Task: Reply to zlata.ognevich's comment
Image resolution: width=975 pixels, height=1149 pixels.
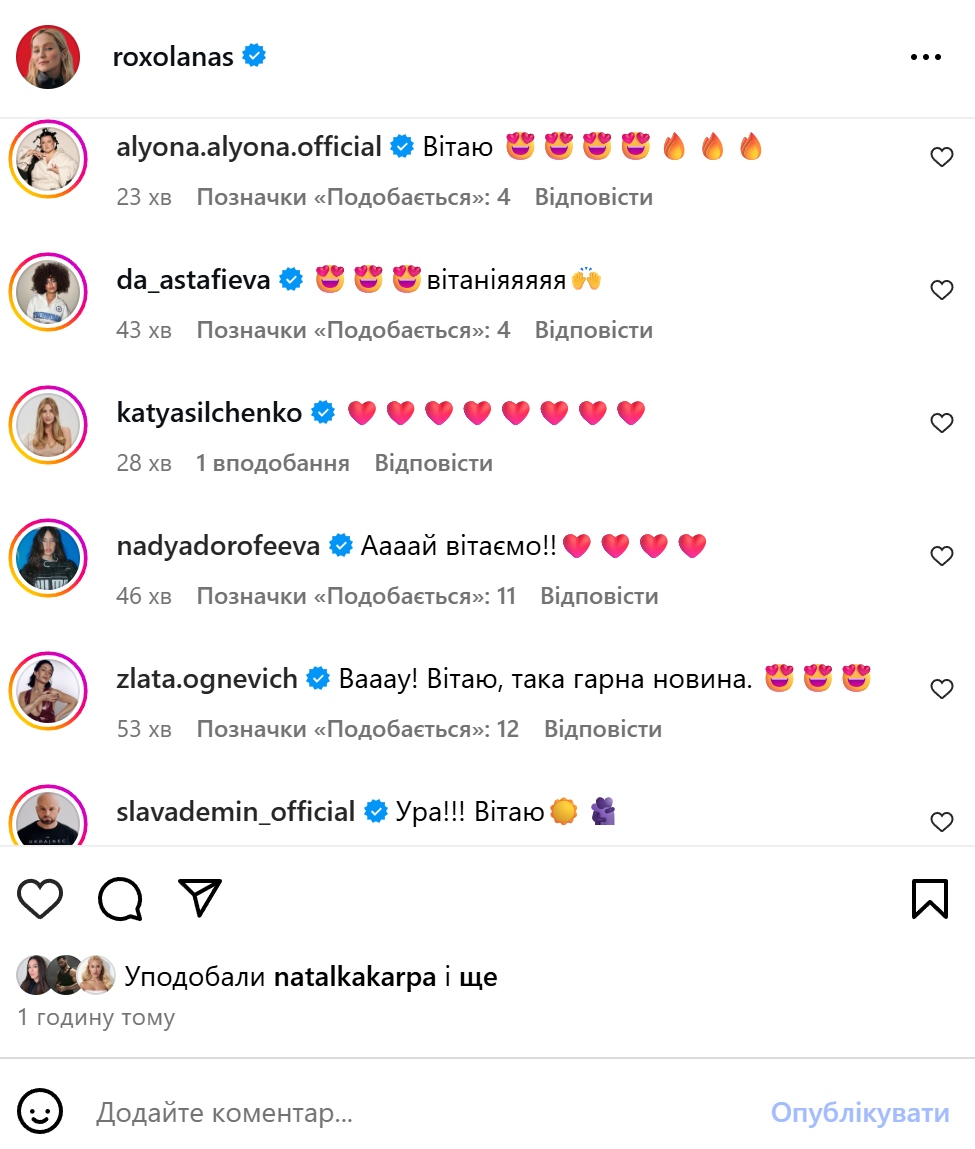Action: tap(602, 729)
